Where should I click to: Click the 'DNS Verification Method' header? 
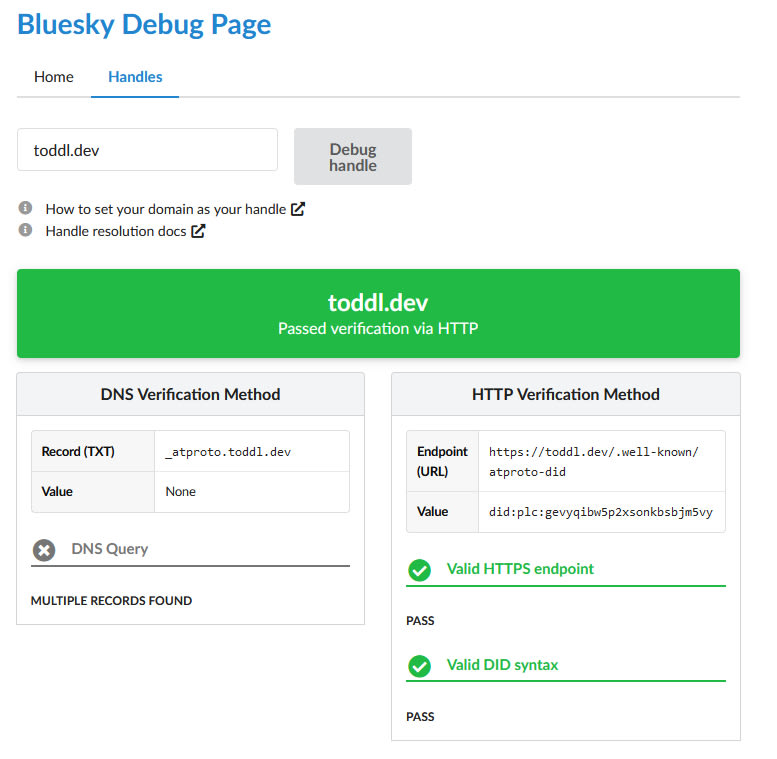[x=190, y=394]
